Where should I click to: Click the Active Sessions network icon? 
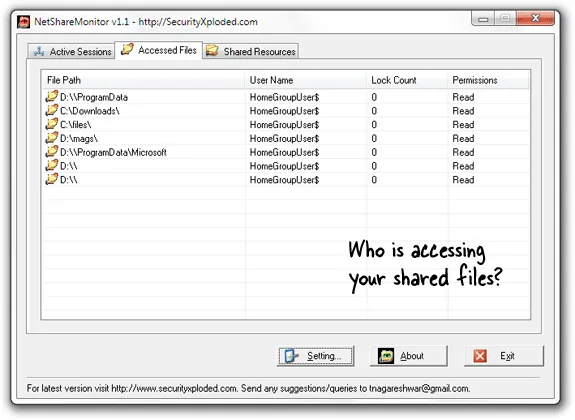[39, 51]
